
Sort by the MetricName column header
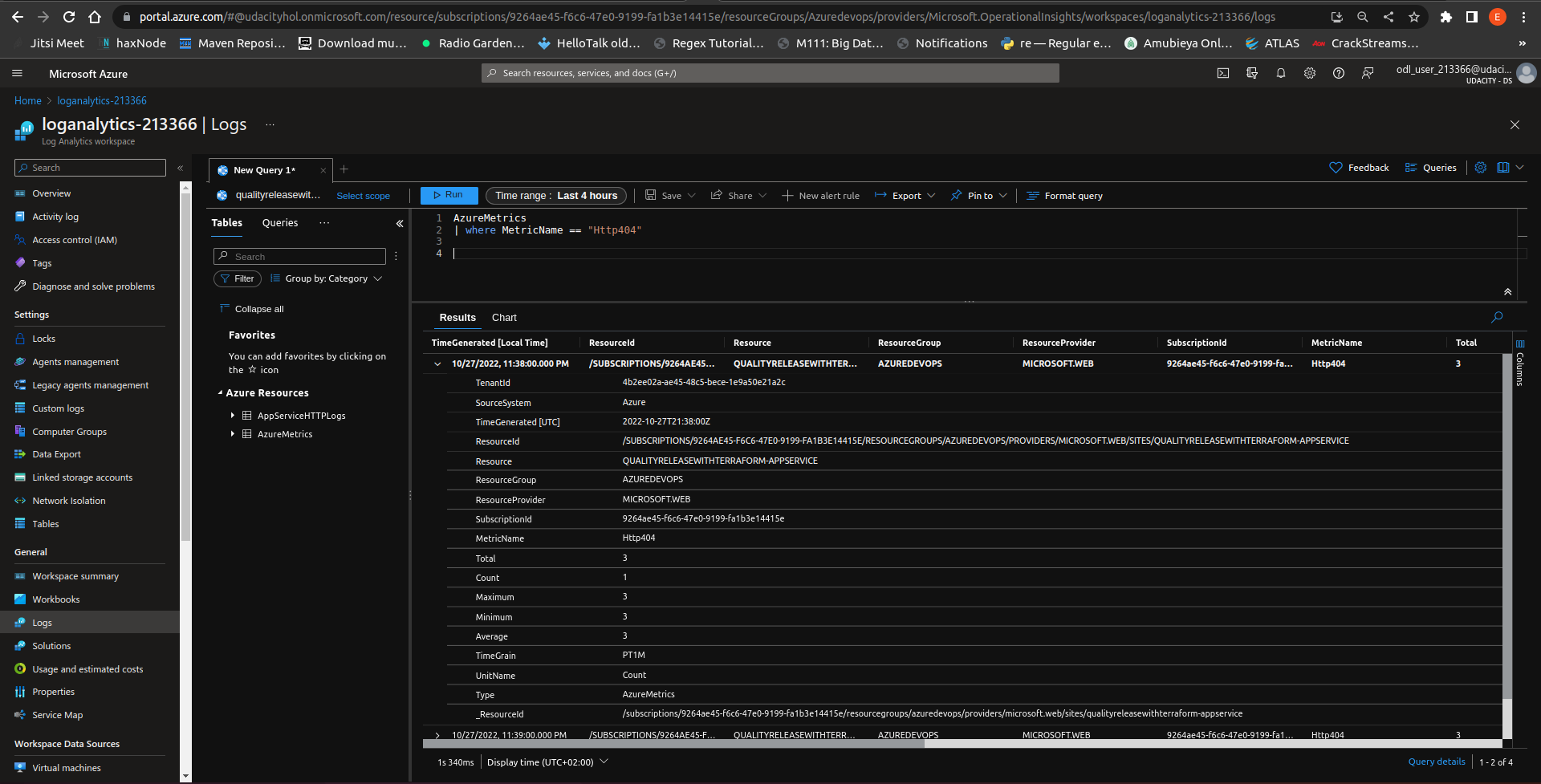click(x=1336, y=343)
